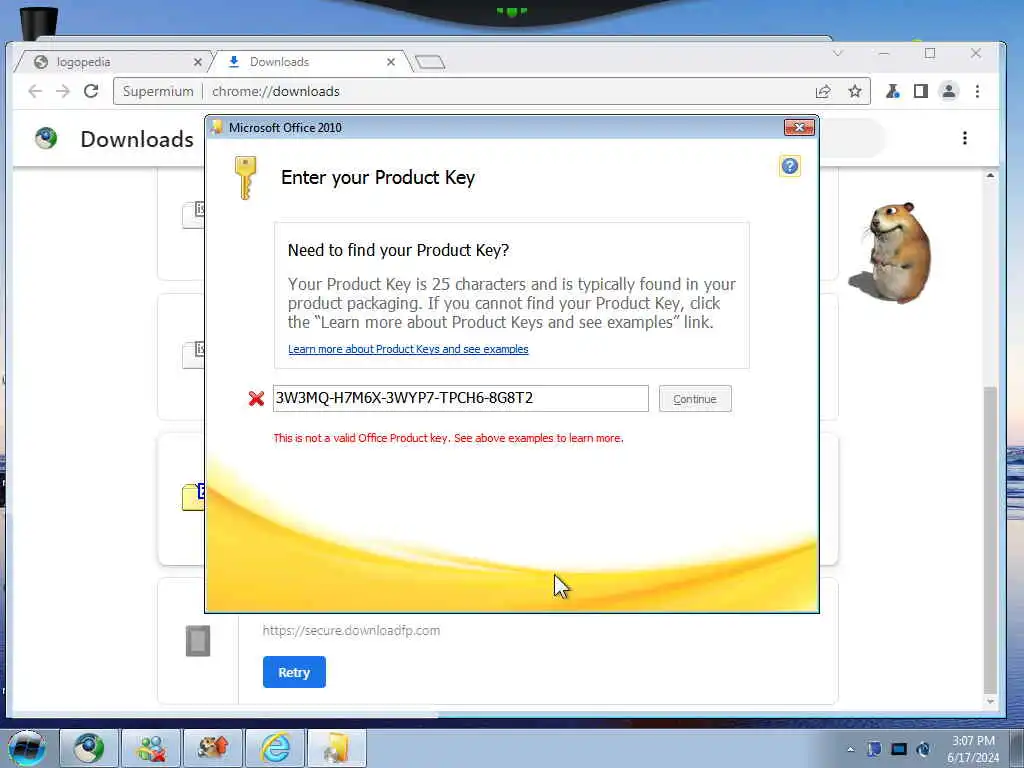Click the round globe-like system tray icon
1024x768 pixels.
tap(923, 749)
